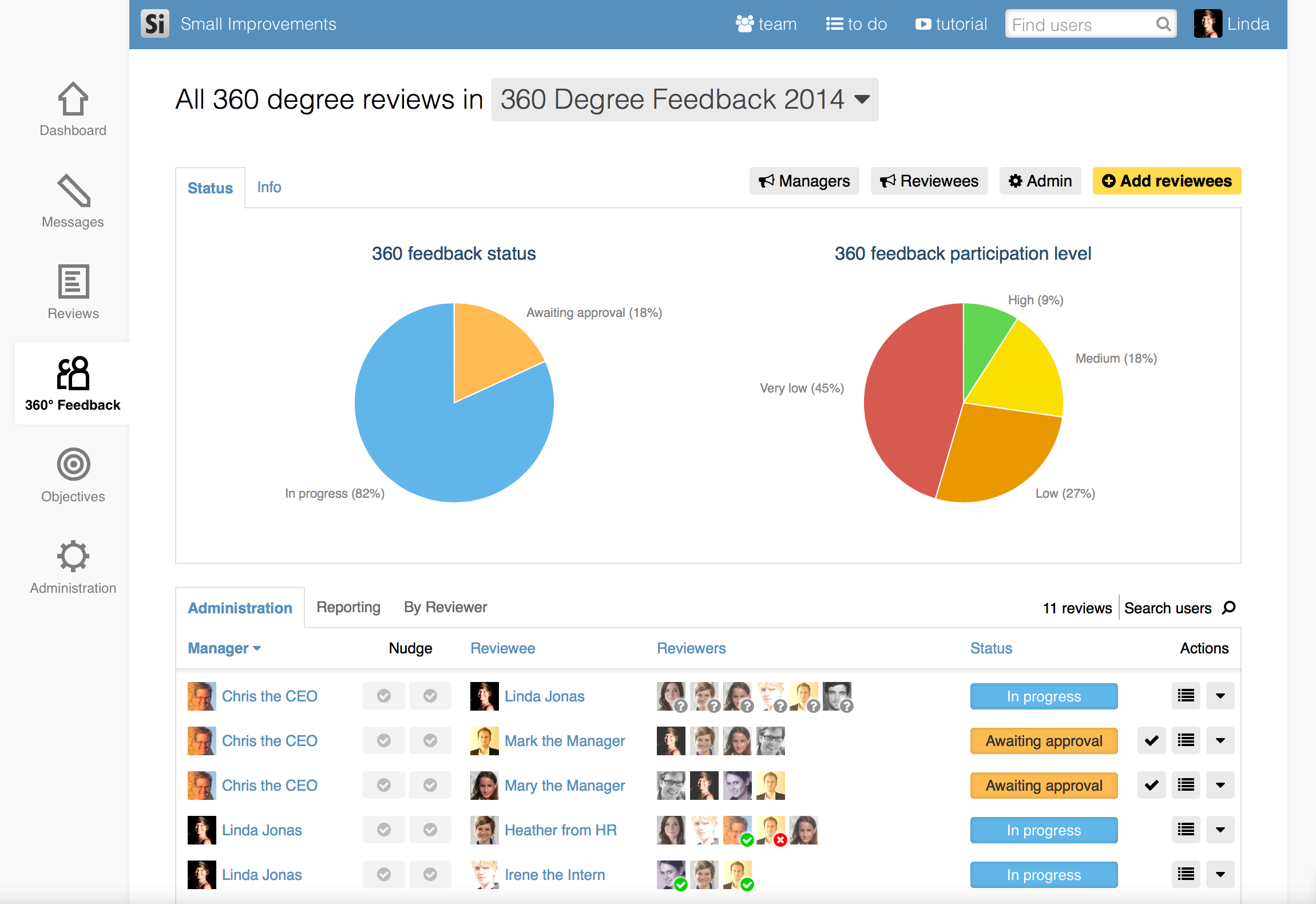
Task: Switch to the Info tab
Action: coord(269,187)
